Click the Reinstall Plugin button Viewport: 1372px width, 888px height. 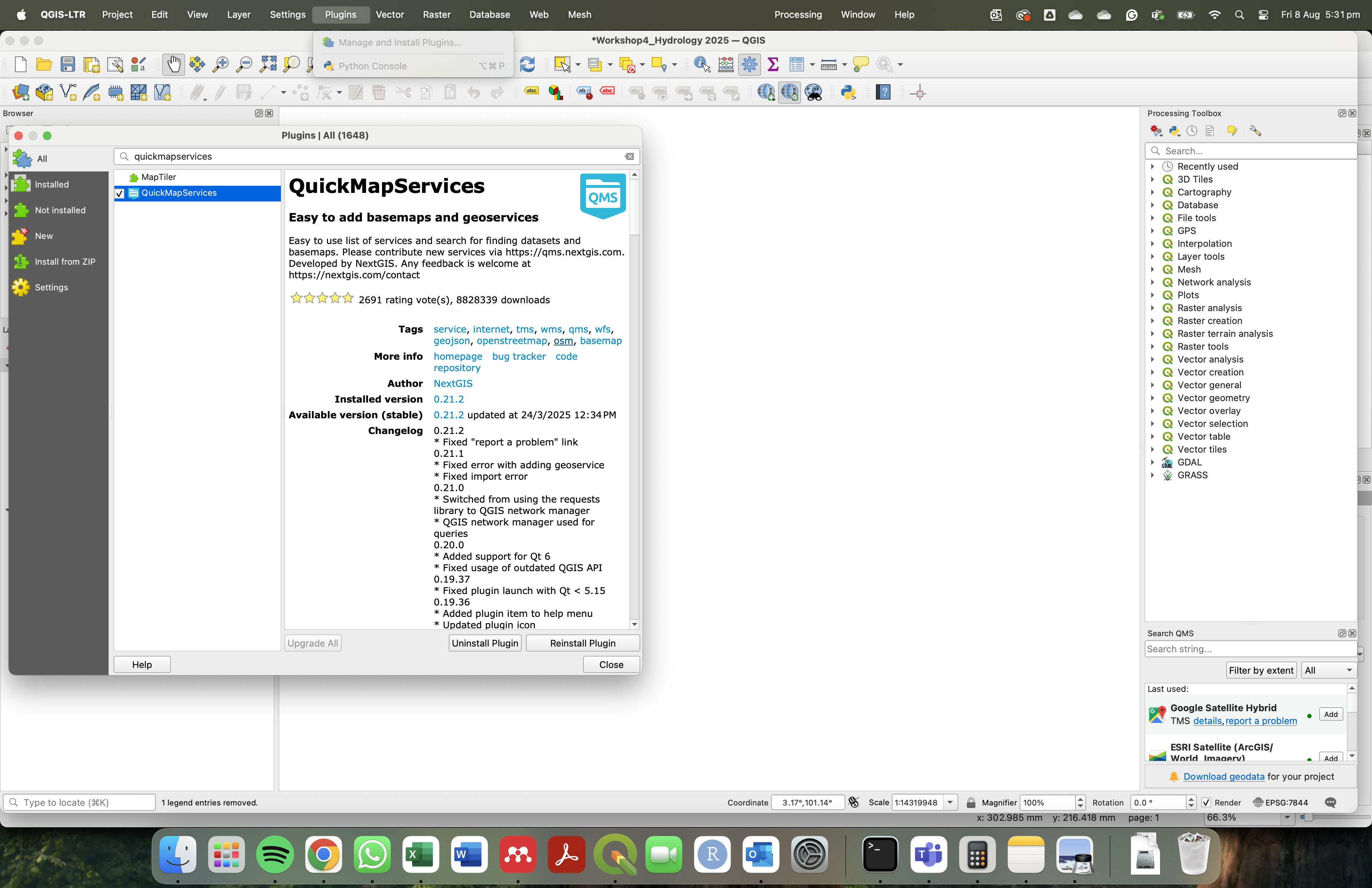pyautogui.click(x=583, y=643)
